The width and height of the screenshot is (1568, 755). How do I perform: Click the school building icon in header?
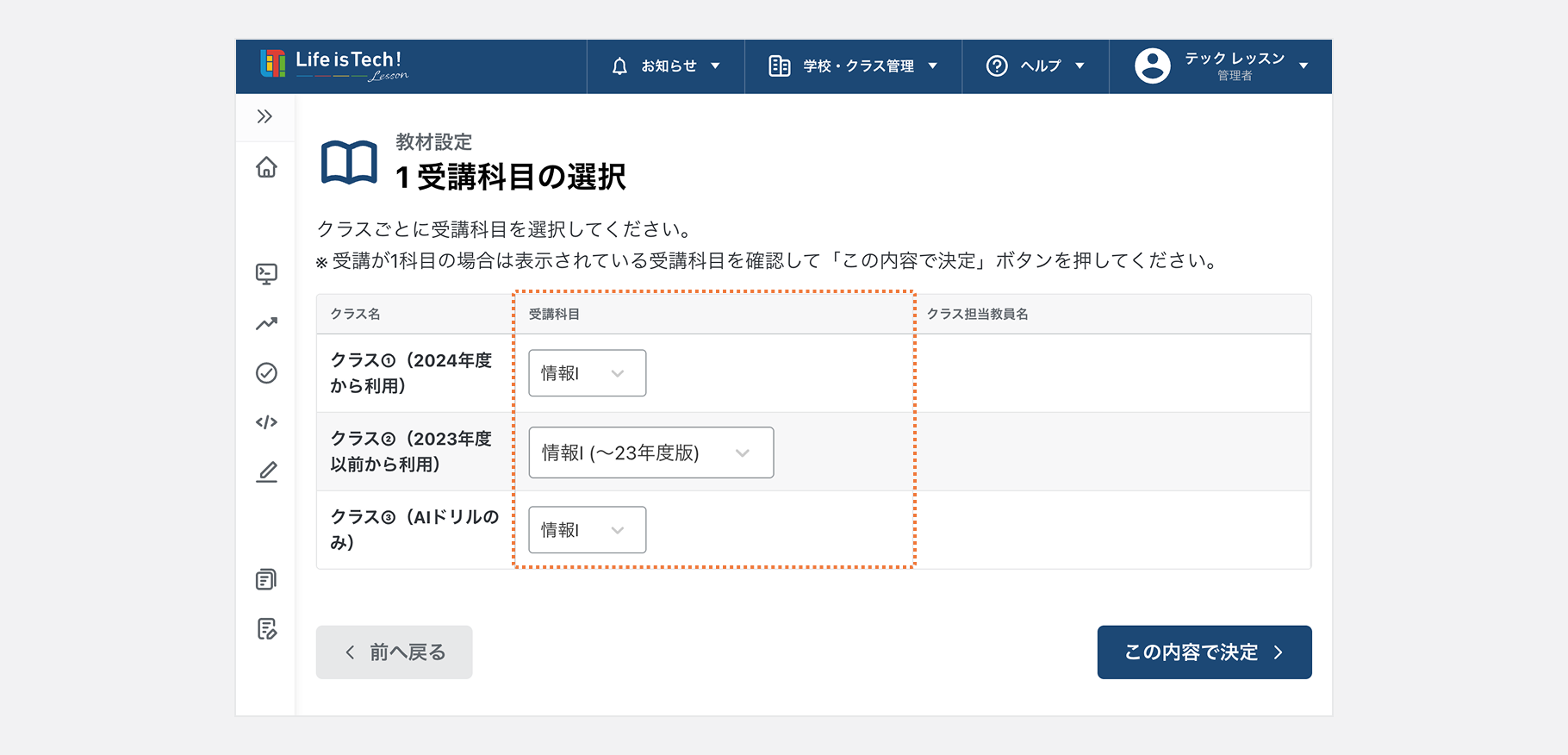tap(780, 66)
